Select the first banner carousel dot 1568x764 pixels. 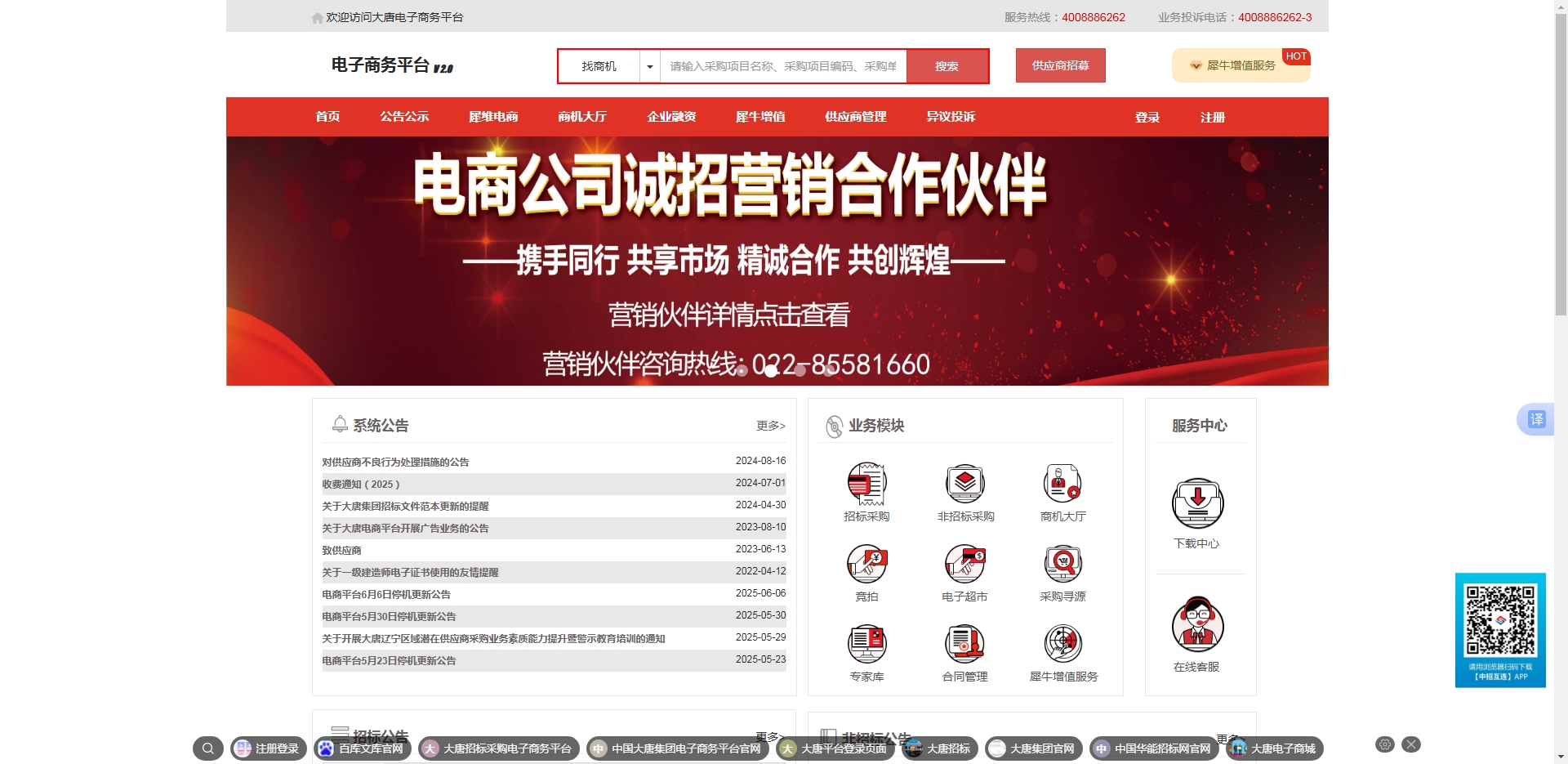click(x=742, y=371)
